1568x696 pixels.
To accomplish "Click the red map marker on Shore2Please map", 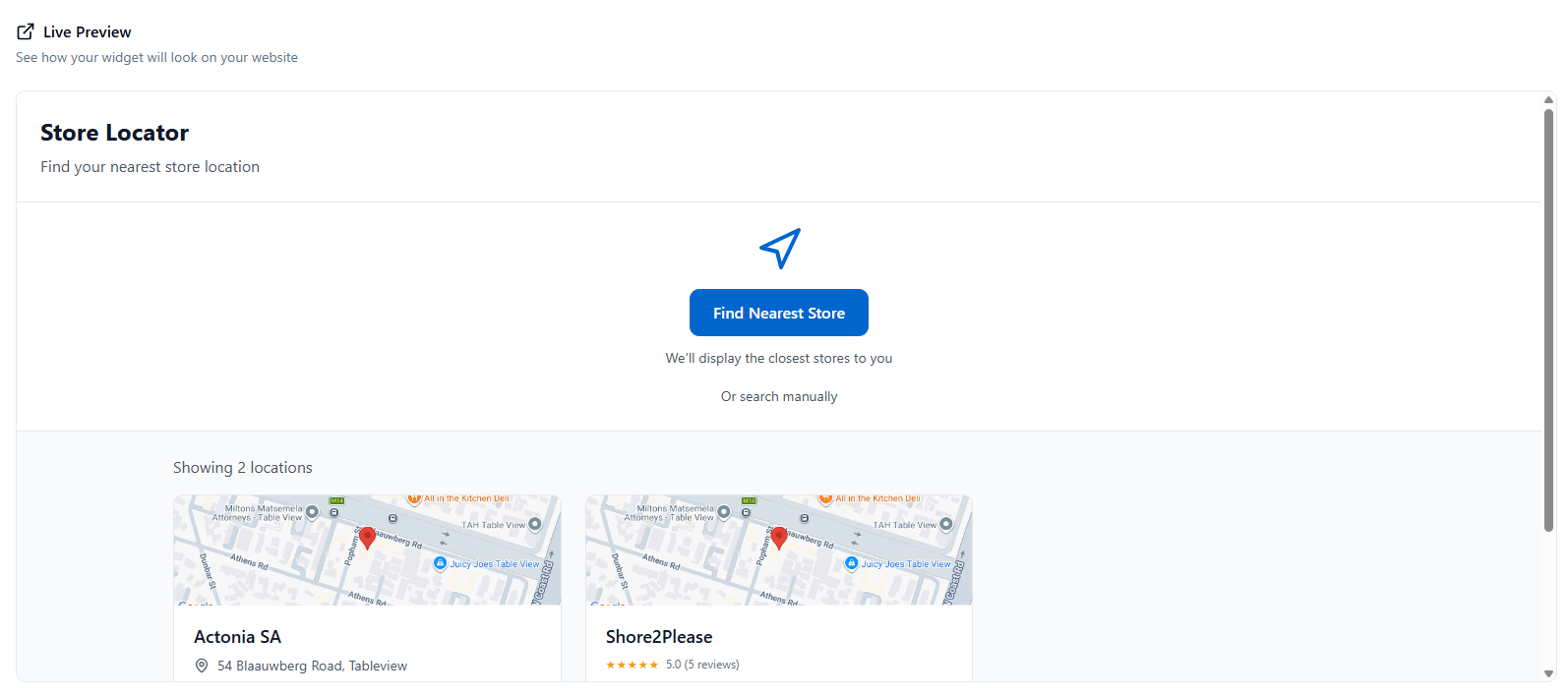I will (x=779, y=538).
